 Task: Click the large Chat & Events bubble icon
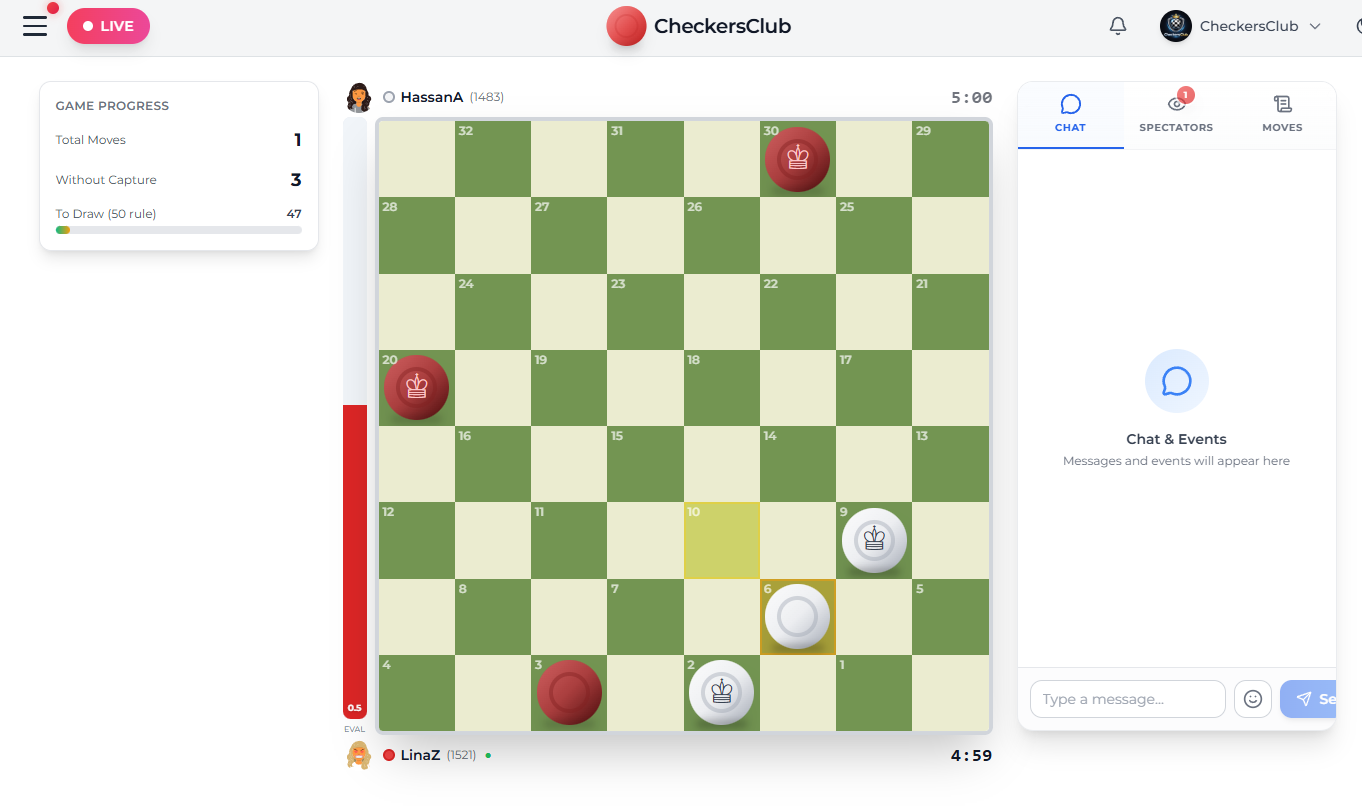point(1176,381)
